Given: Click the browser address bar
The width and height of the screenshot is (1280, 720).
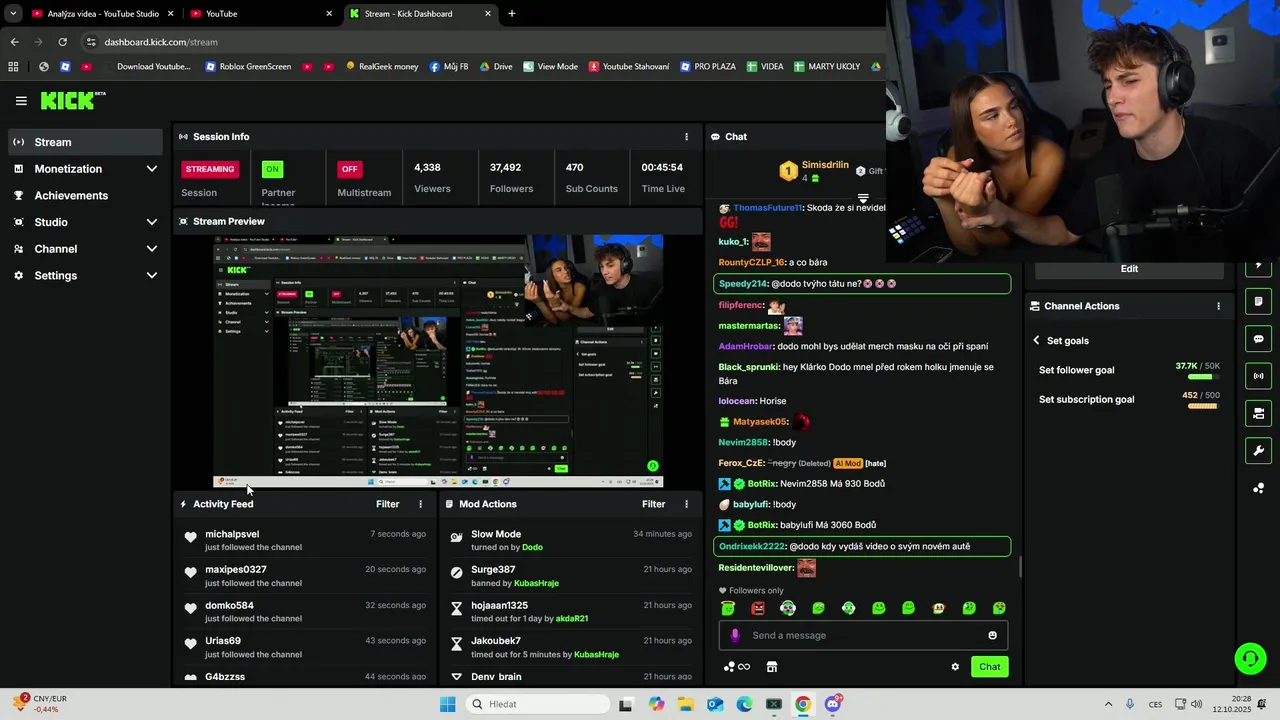Looking at the screenshot, I should point(480,42).
